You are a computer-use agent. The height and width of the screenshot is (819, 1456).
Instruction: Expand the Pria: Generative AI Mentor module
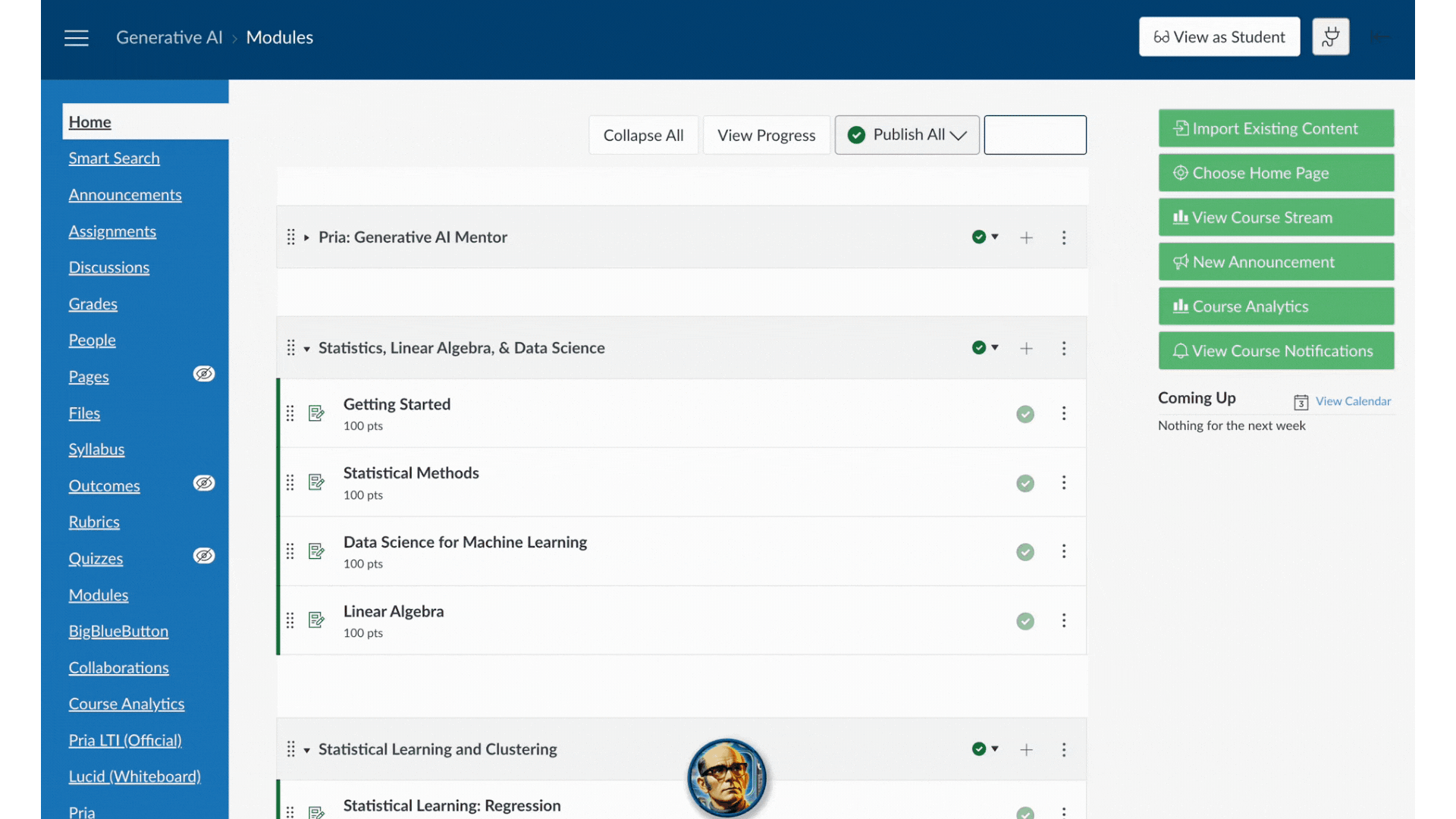pyautogui.click(x=306, y=237)
